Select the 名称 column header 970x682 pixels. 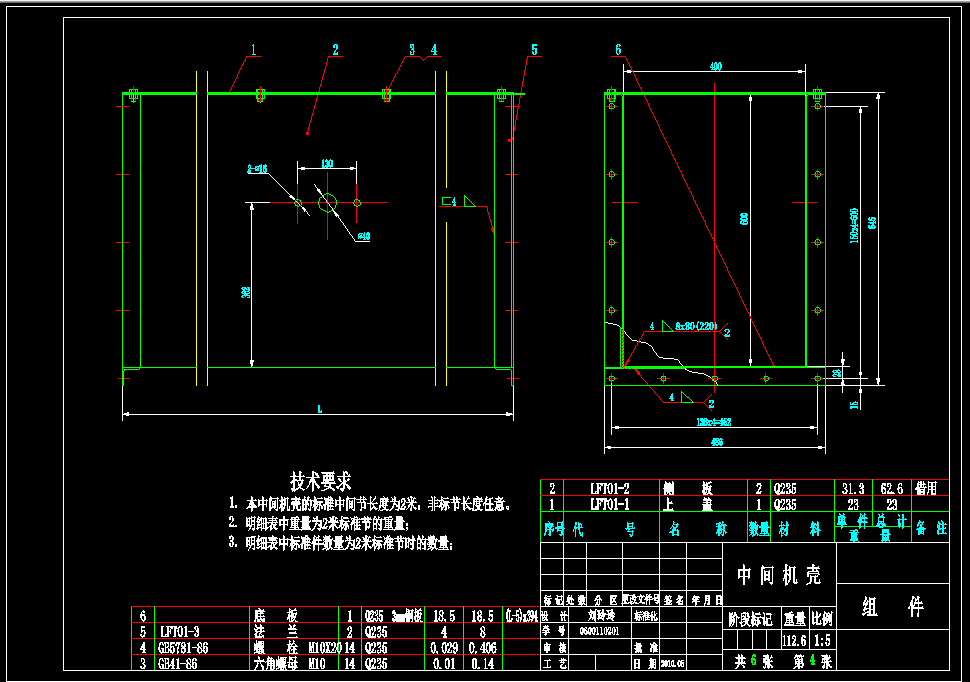pyautogui.click(x=697, y=529)
